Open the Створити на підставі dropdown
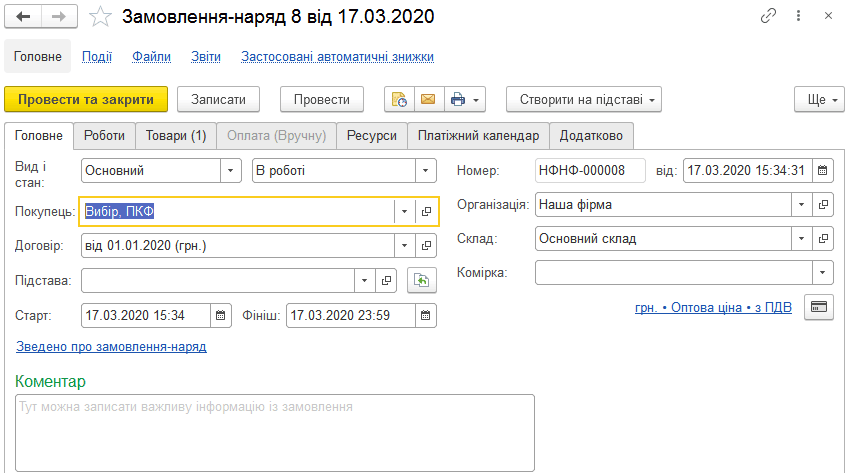848x473 pixels. 584,99
